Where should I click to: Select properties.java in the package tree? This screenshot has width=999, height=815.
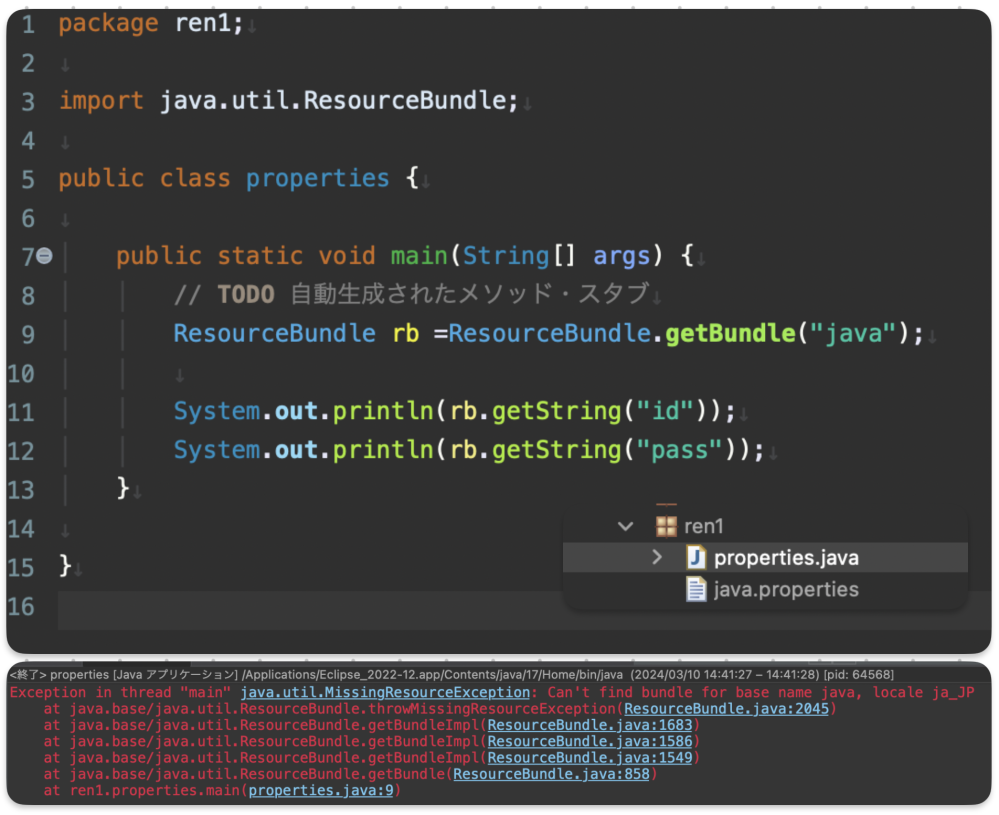tap(786, 558)
